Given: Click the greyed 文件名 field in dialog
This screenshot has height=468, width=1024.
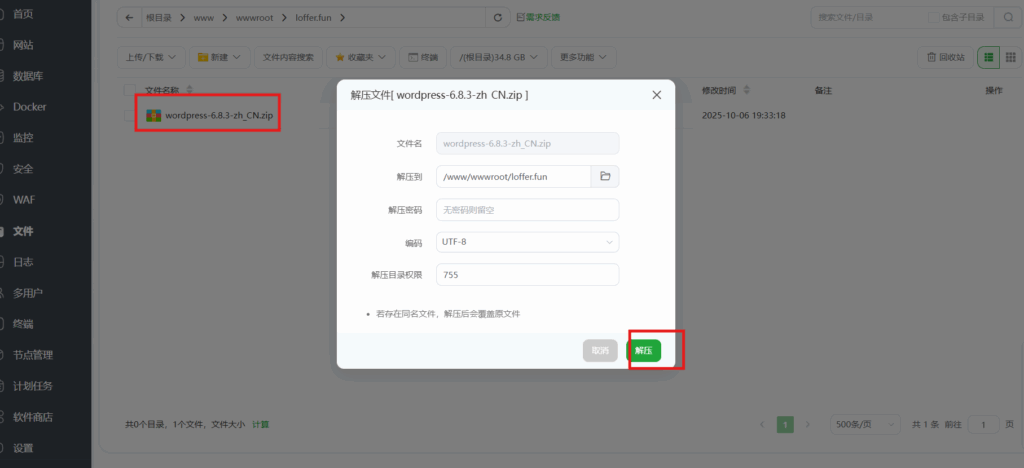Looking at the screenshot, I should [x=528, y=144].
